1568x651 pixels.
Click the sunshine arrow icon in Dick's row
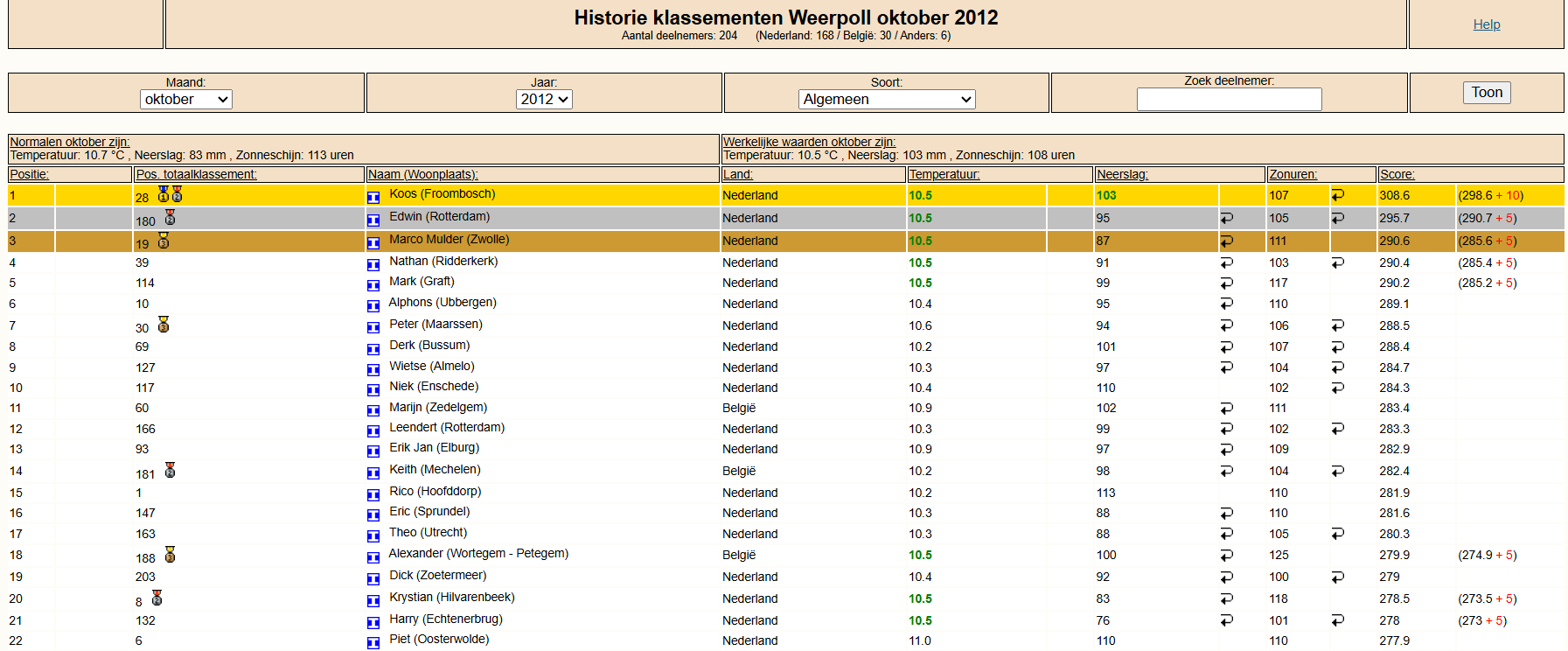1337,577
